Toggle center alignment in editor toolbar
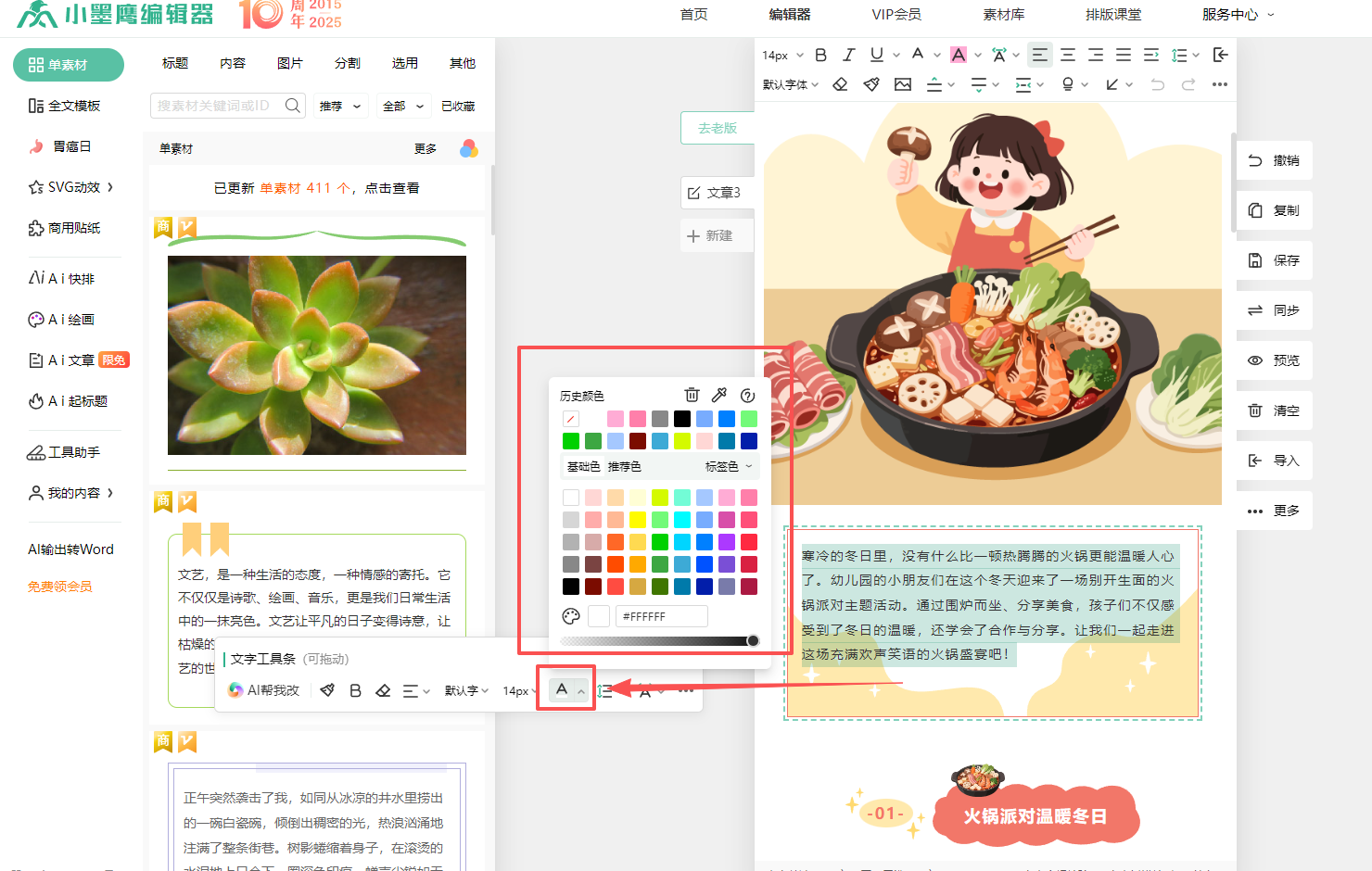Viewport: 1372px width, 871px height. (1068, 56)
